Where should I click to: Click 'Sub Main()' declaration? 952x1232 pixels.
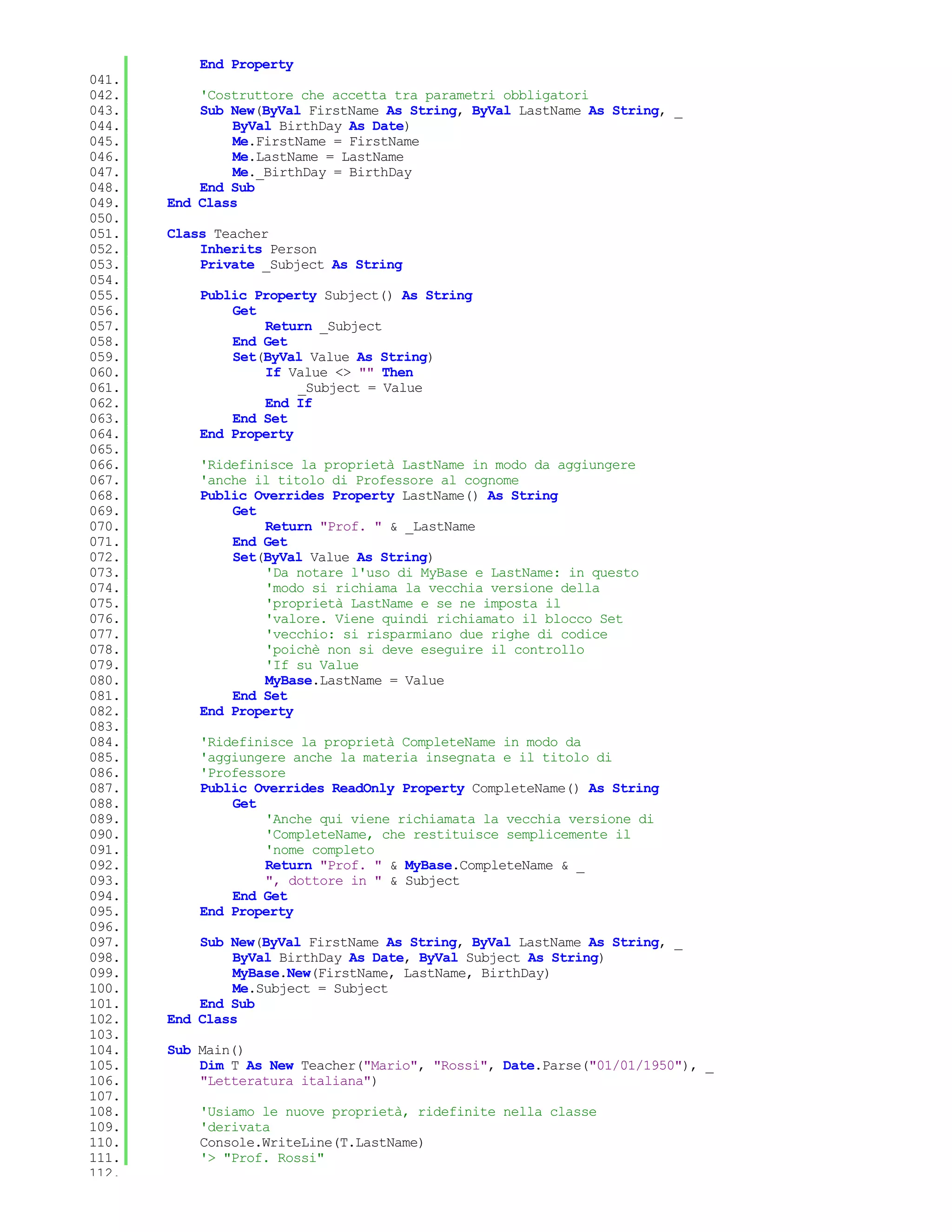[x=205, y=1050]
